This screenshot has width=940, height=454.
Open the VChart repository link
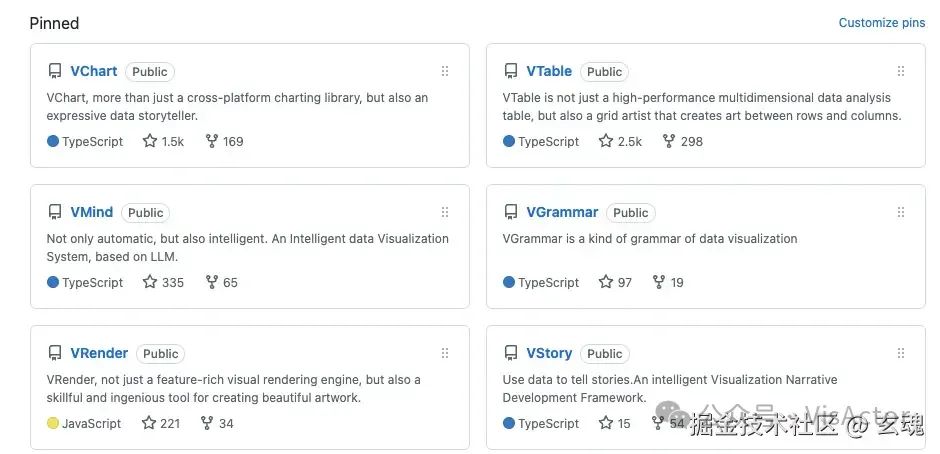(x=94, y=71)
